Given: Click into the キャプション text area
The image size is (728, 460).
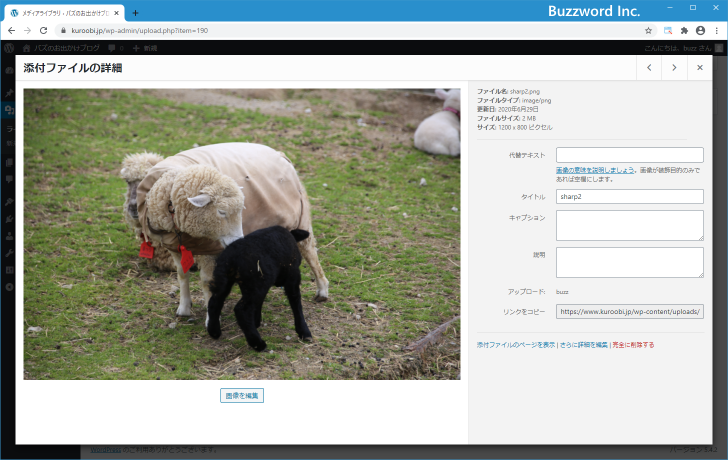Looking at the screenshot, I should 629,225.
